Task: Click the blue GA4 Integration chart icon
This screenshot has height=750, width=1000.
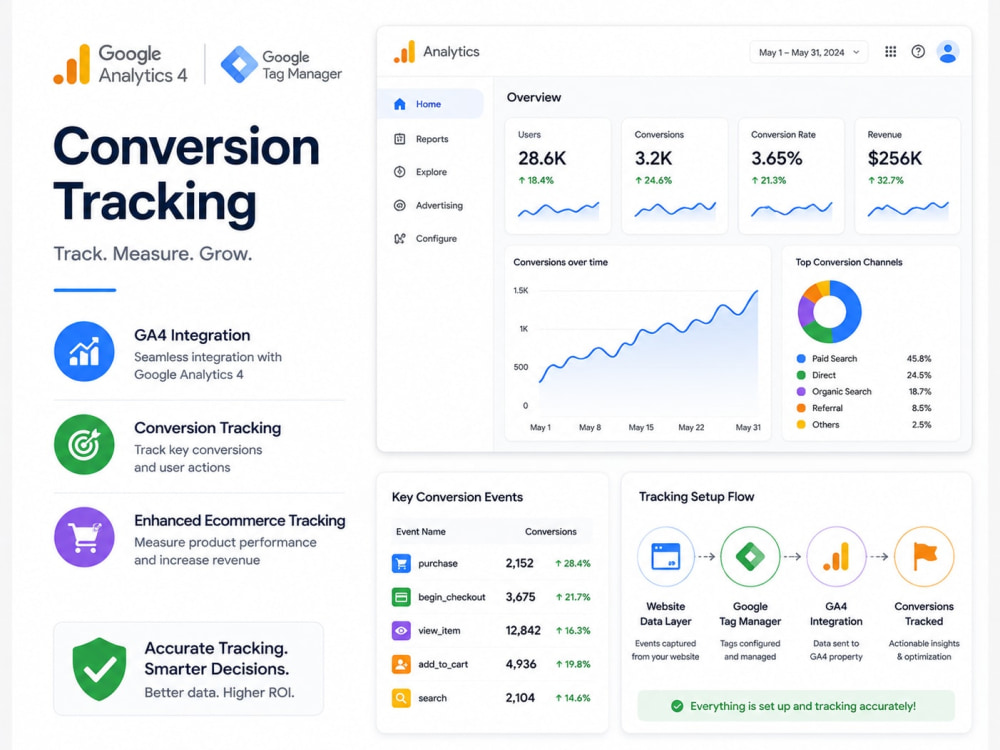Action: [84, 351]
